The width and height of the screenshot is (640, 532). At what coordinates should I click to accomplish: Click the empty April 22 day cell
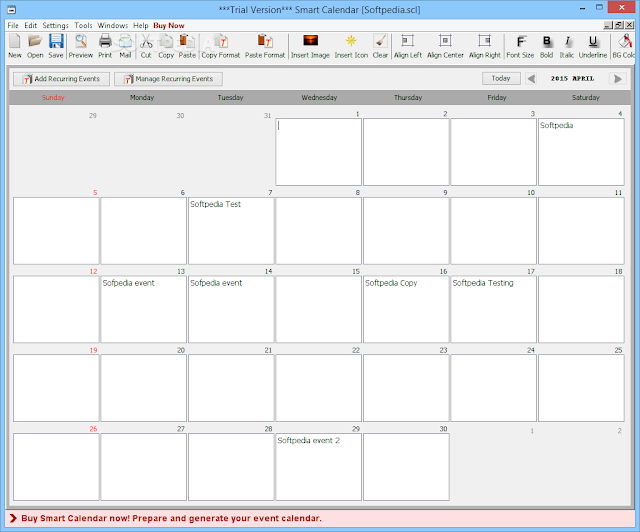point(318,388)
